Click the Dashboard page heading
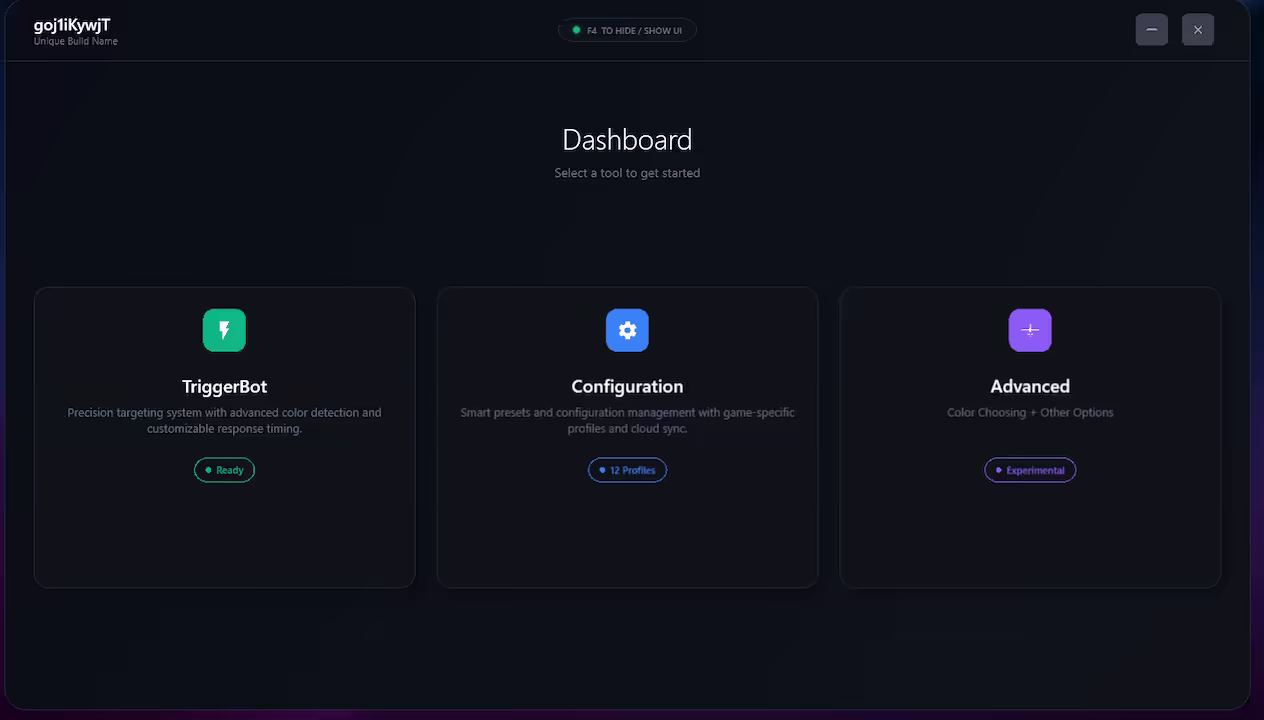1264x720 pixels. click(x=627, y=140)
